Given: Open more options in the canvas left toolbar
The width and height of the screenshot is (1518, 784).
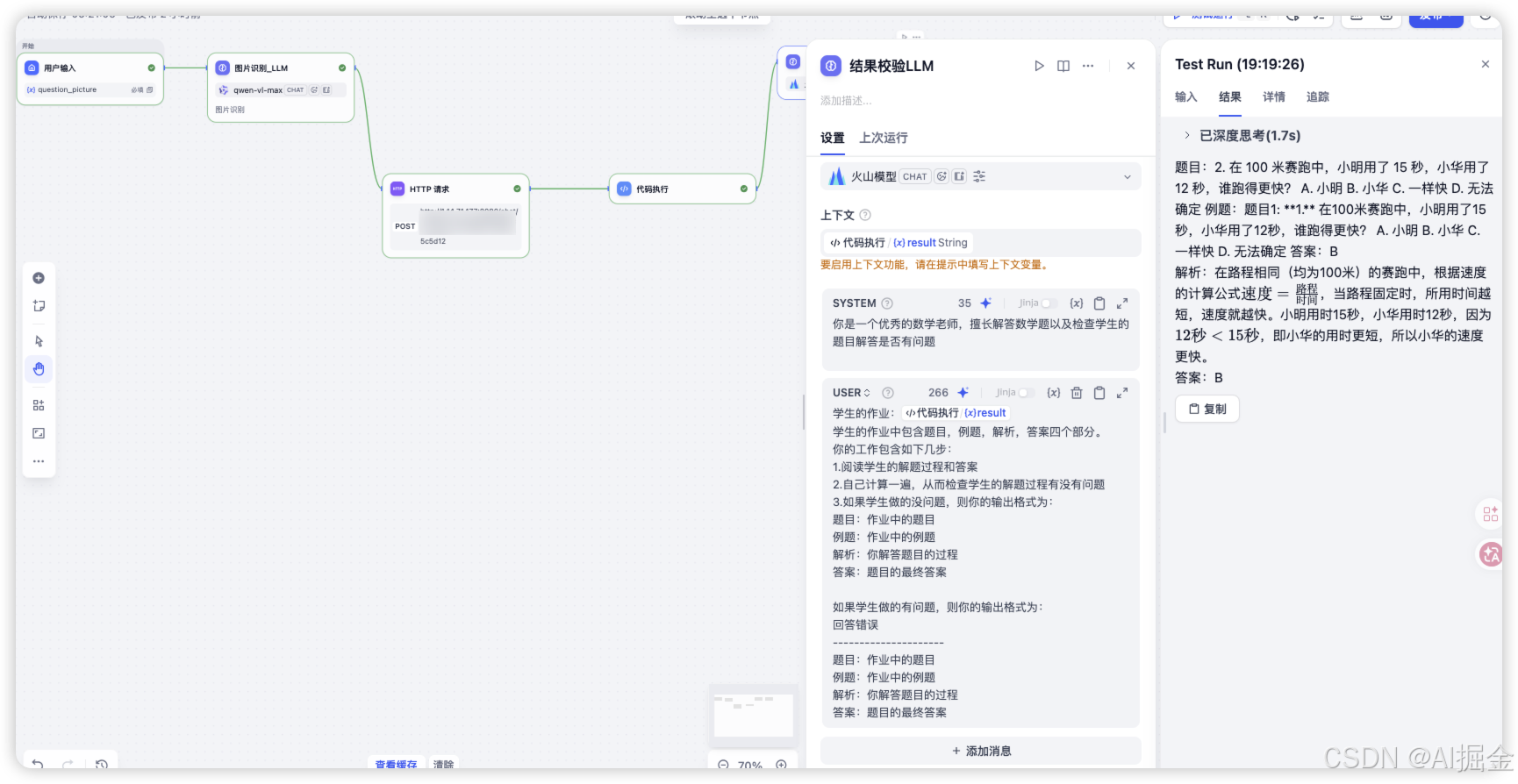Looking at the screenshot, I should click(x=39, y=461).
